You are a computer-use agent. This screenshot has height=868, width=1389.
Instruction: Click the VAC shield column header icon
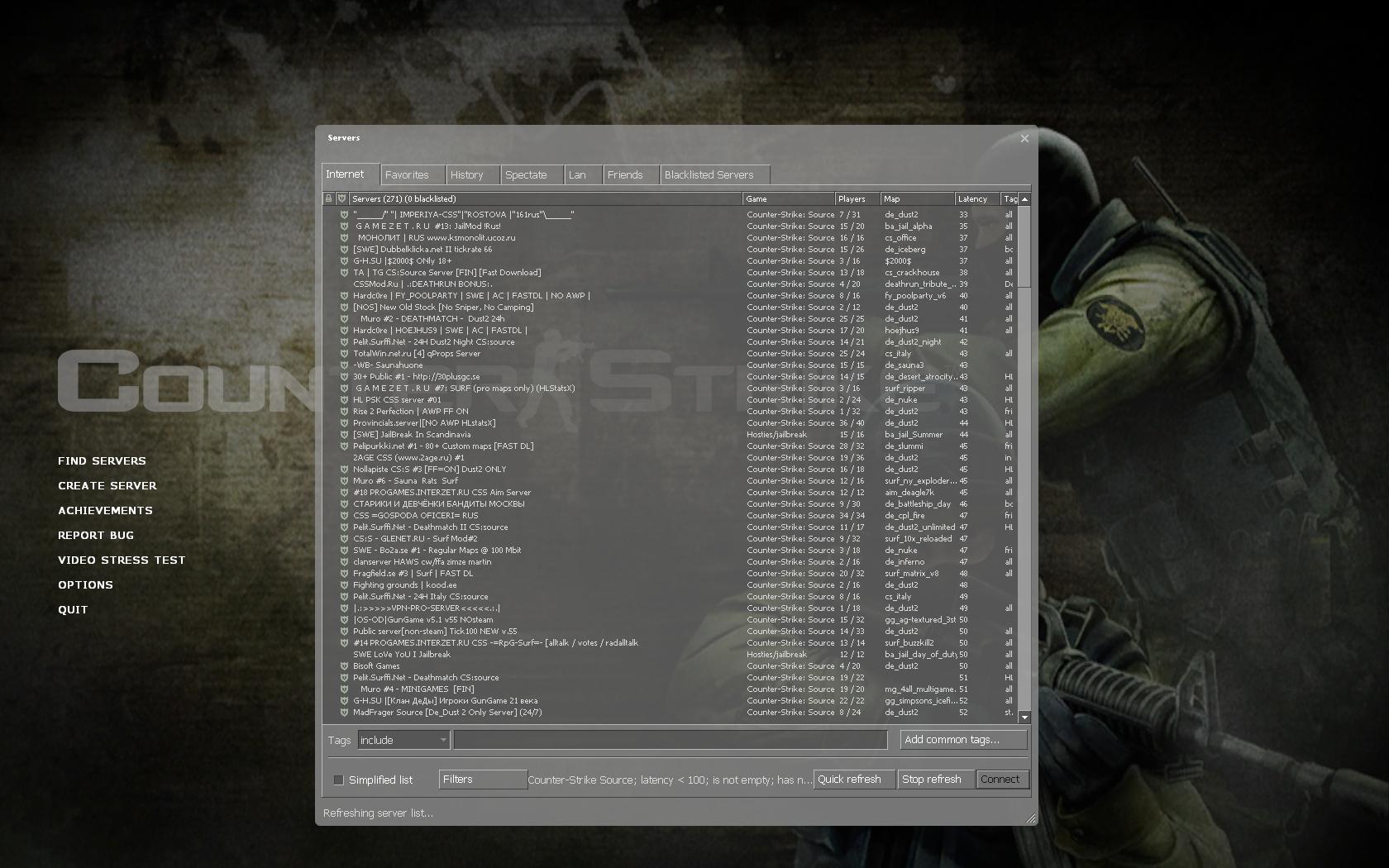[341, 198]
